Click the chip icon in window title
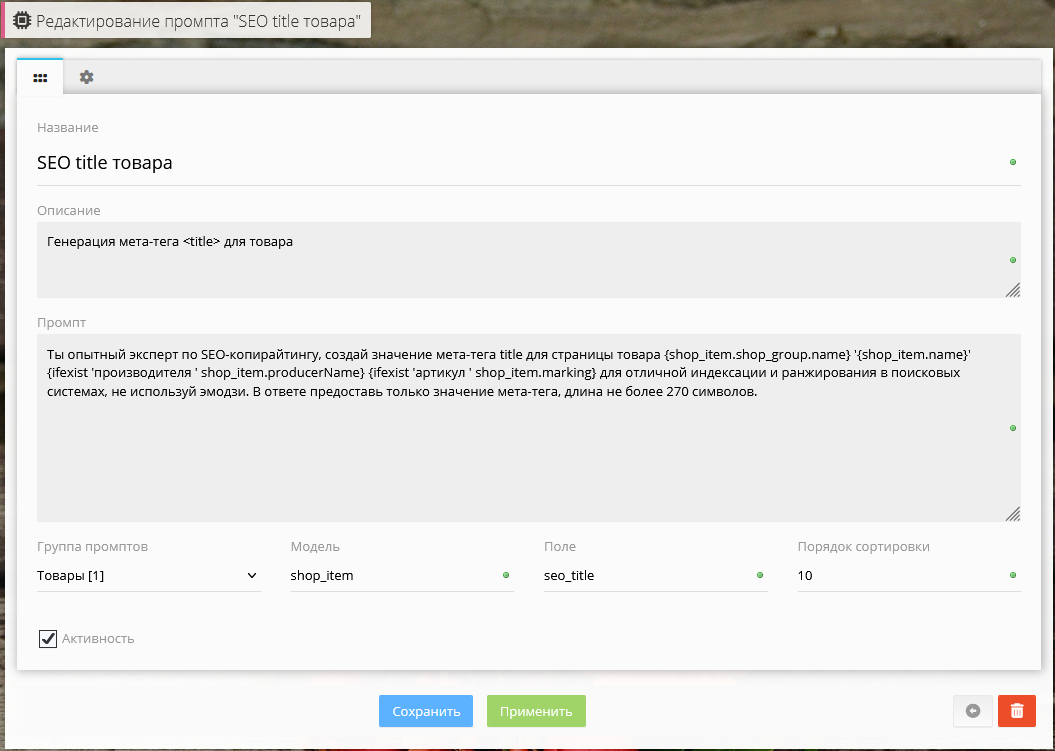Viewport: 1055px width, 751px height. coord(21,20)
